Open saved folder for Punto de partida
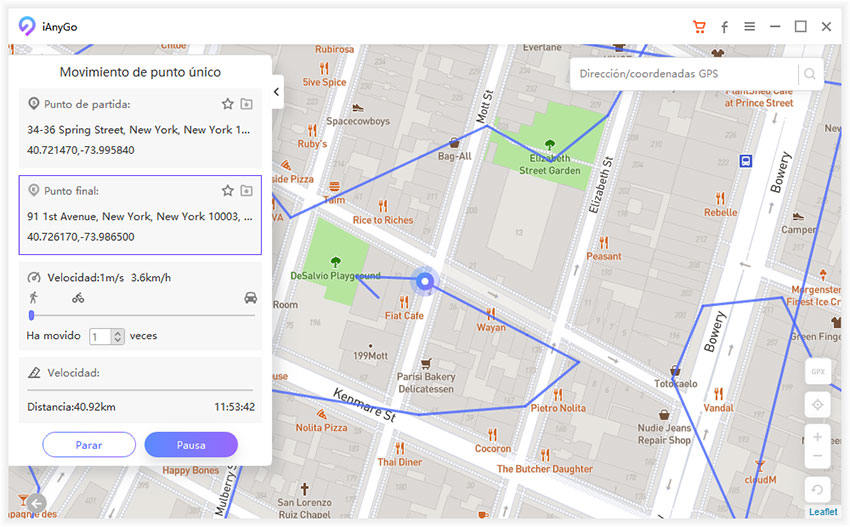Image resolution: width=850 pixels, height=527 pixels. click(247, 104)
